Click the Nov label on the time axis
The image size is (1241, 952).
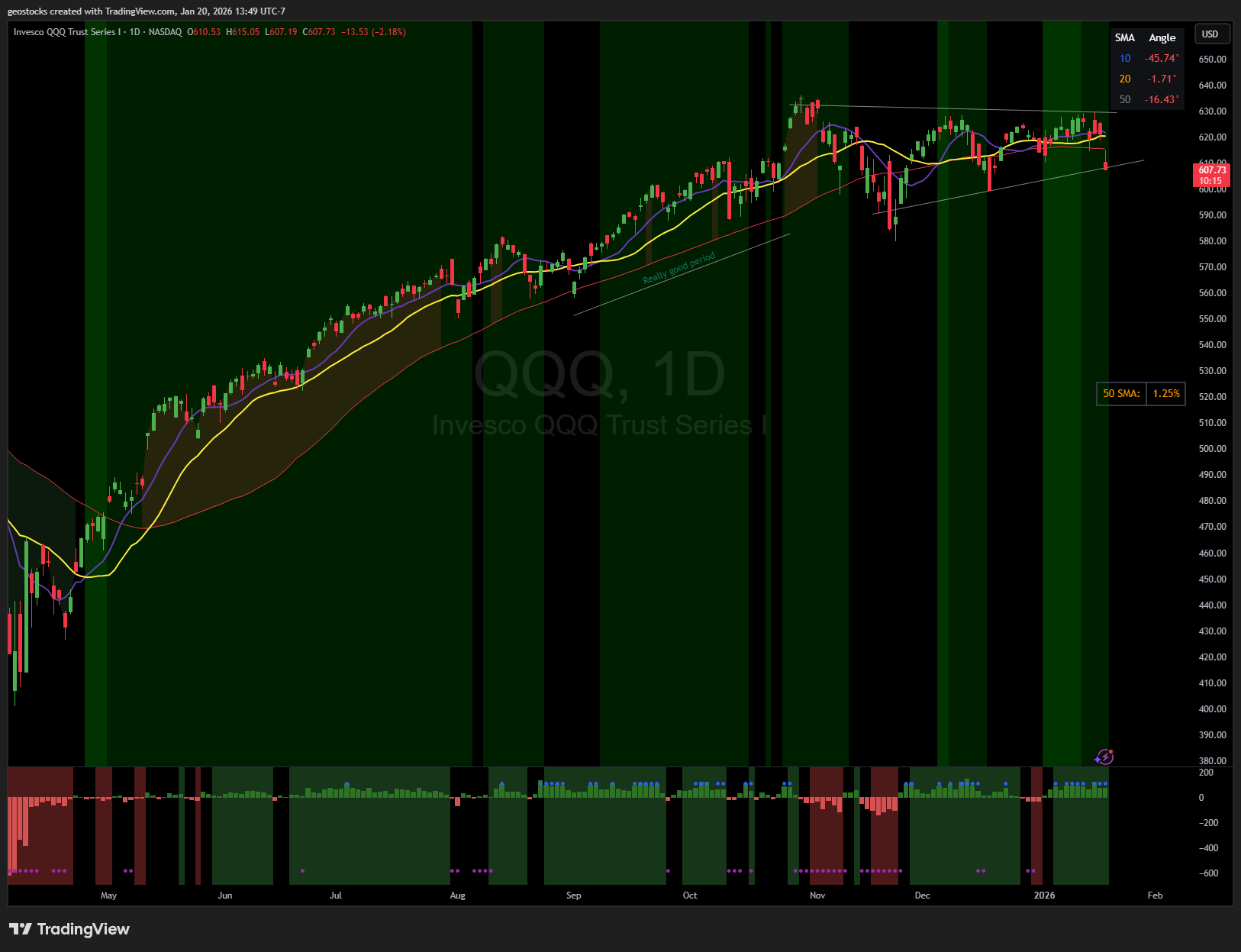pos(817,896)
